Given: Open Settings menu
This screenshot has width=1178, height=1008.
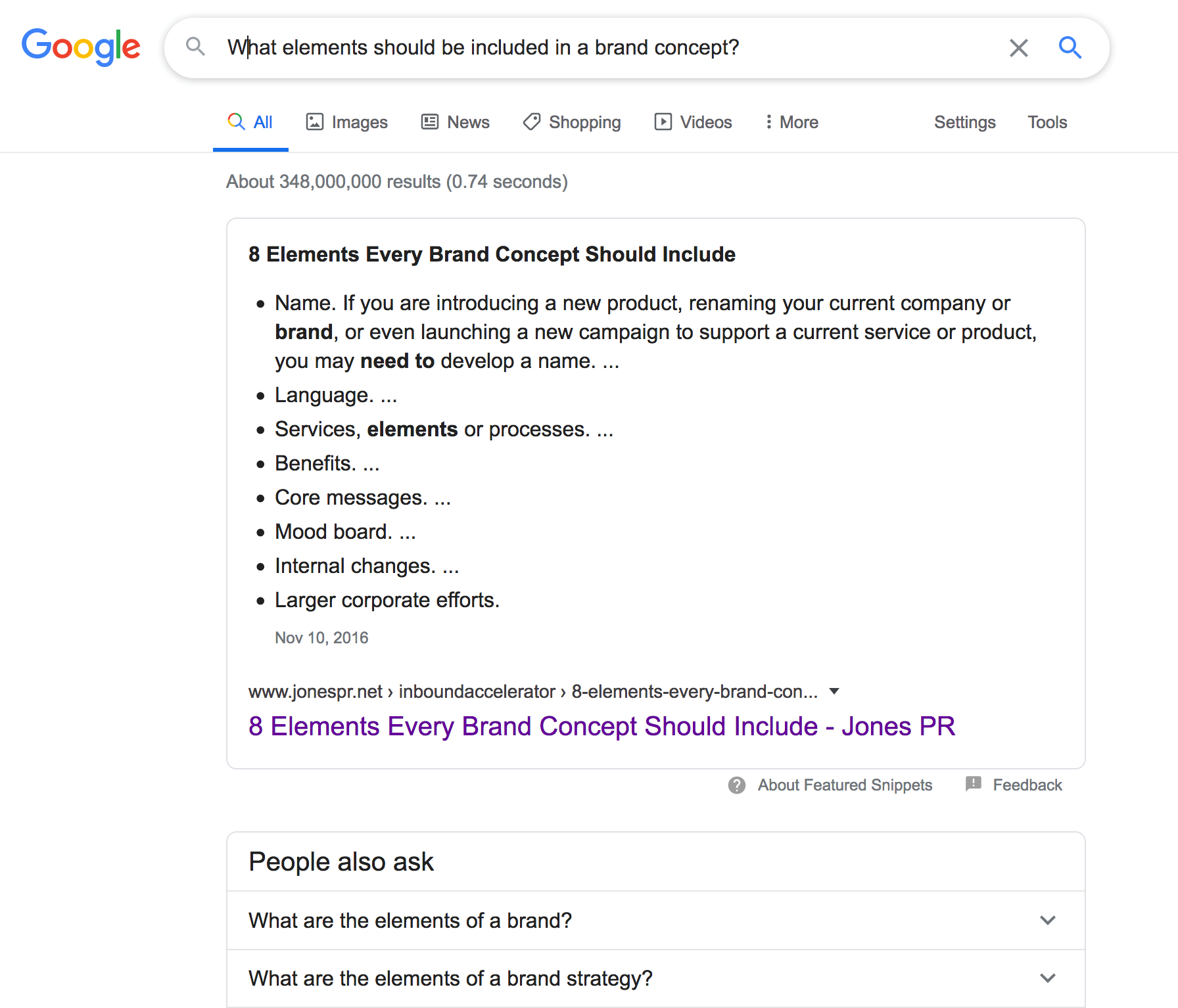Looking at the screenshot, I should [964, 122].
